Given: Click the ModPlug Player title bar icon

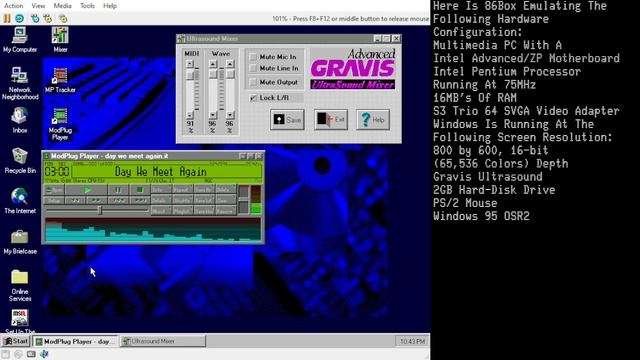Looking at the screenshot, I should tap(46, 156).
